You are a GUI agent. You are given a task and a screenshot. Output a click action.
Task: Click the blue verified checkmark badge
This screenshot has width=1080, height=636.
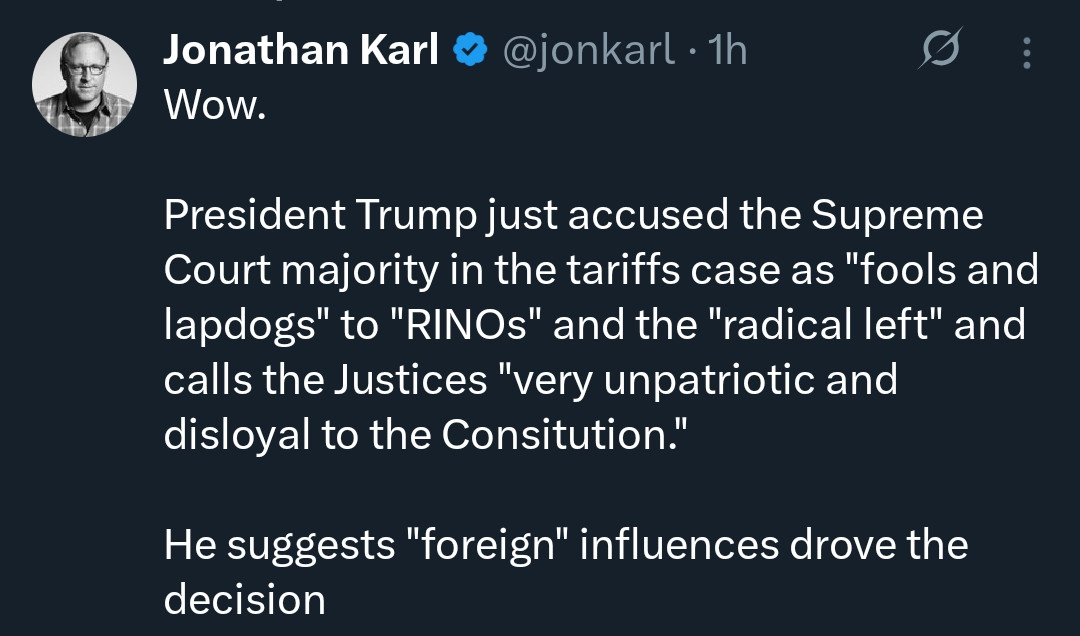[x=468, y=50]
